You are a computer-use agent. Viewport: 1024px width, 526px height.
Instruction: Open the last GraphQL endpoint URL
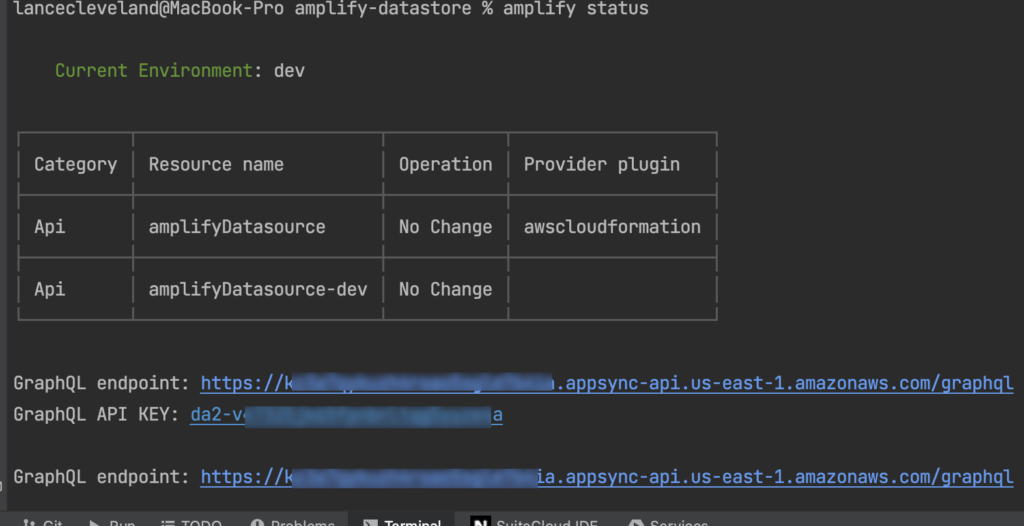pyautogui.click(x=607, y=477)
